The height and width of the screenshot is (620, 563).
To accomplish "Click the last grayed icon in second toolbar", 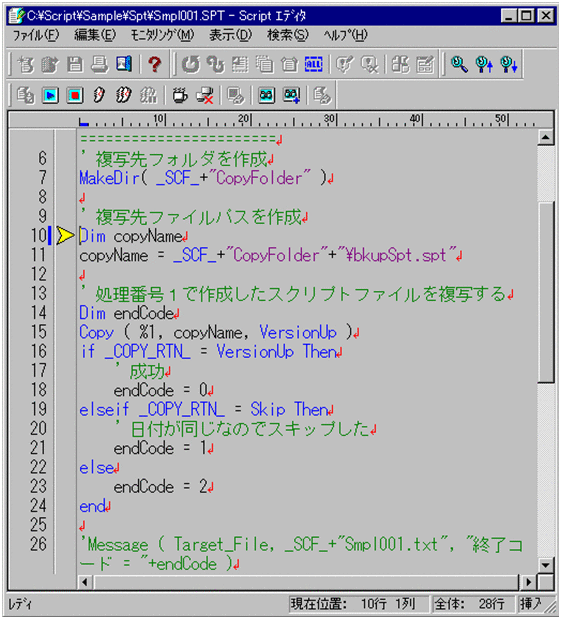I will pyautogui.click(x=322, y=95).
